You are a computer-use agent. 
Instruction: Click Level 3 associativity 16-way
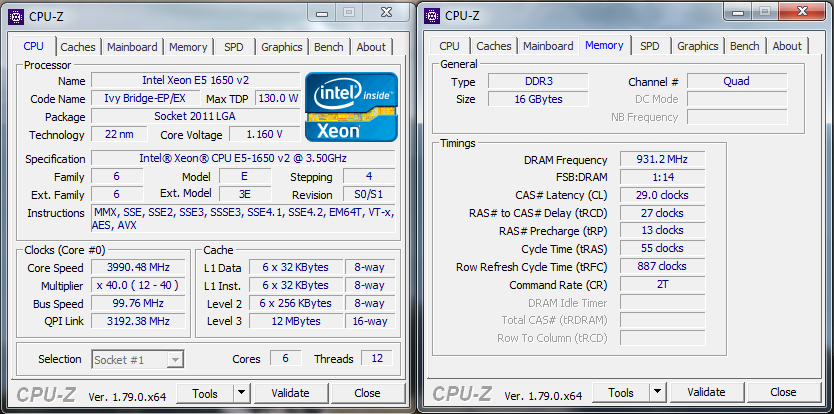click(370, 321)
